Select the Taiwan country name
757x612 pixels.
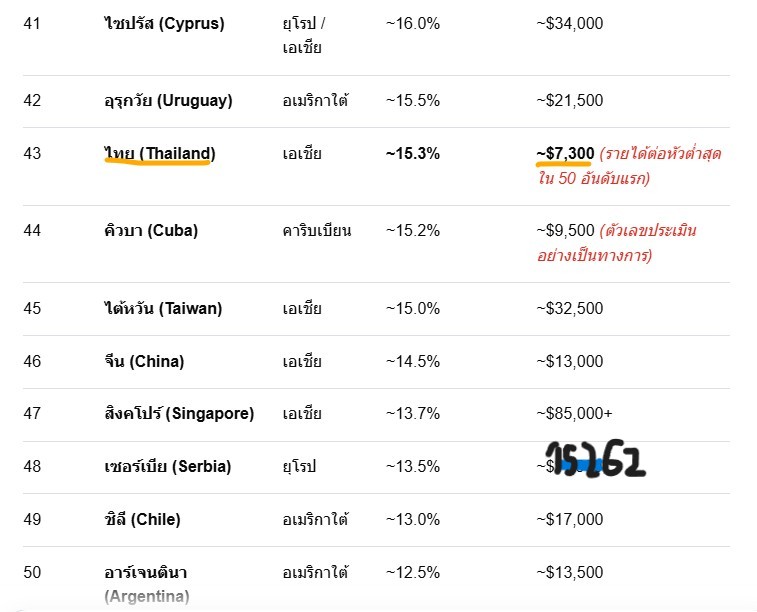pos(163,308)
